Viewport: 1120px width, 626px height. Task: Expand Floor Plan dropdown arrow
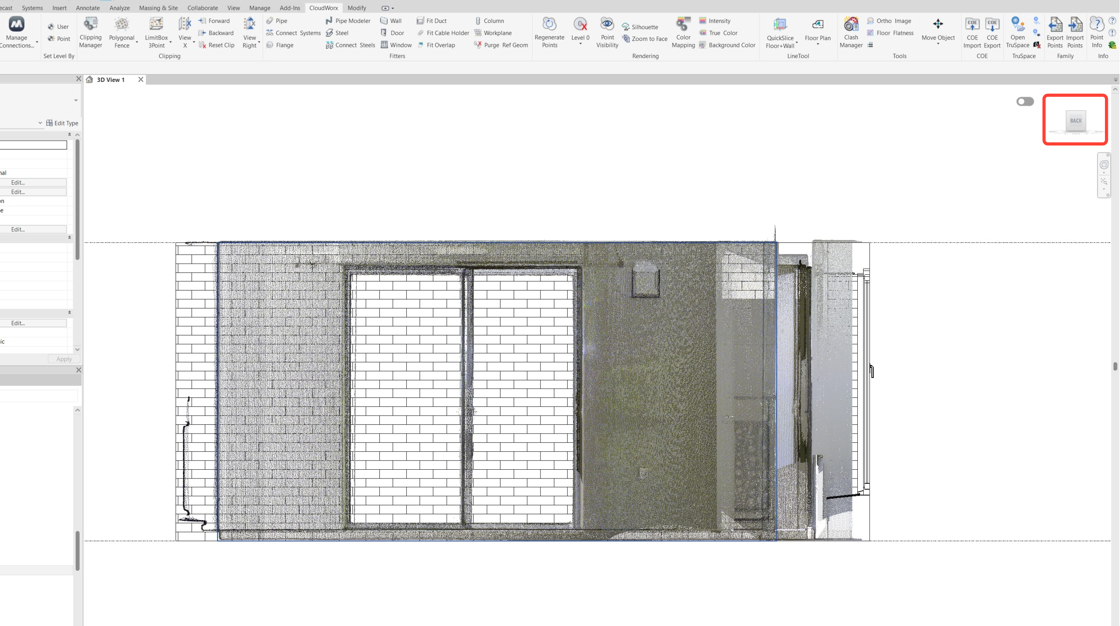(817, 44)
